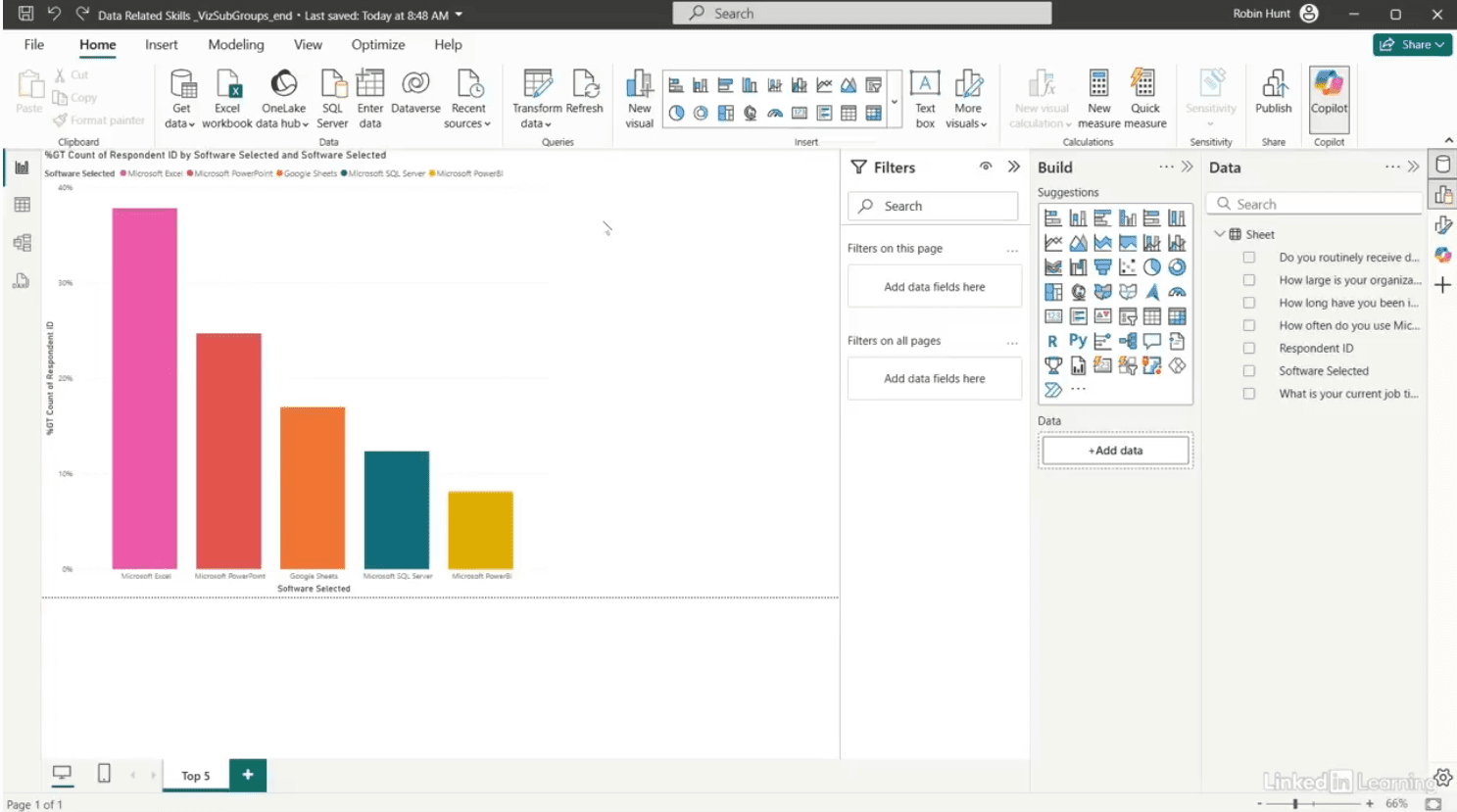Viewport: 1457px width, 812px height.
Task: Click the pink Microsoft Excel bar in the chart
Action: click(x=145, y=388)
